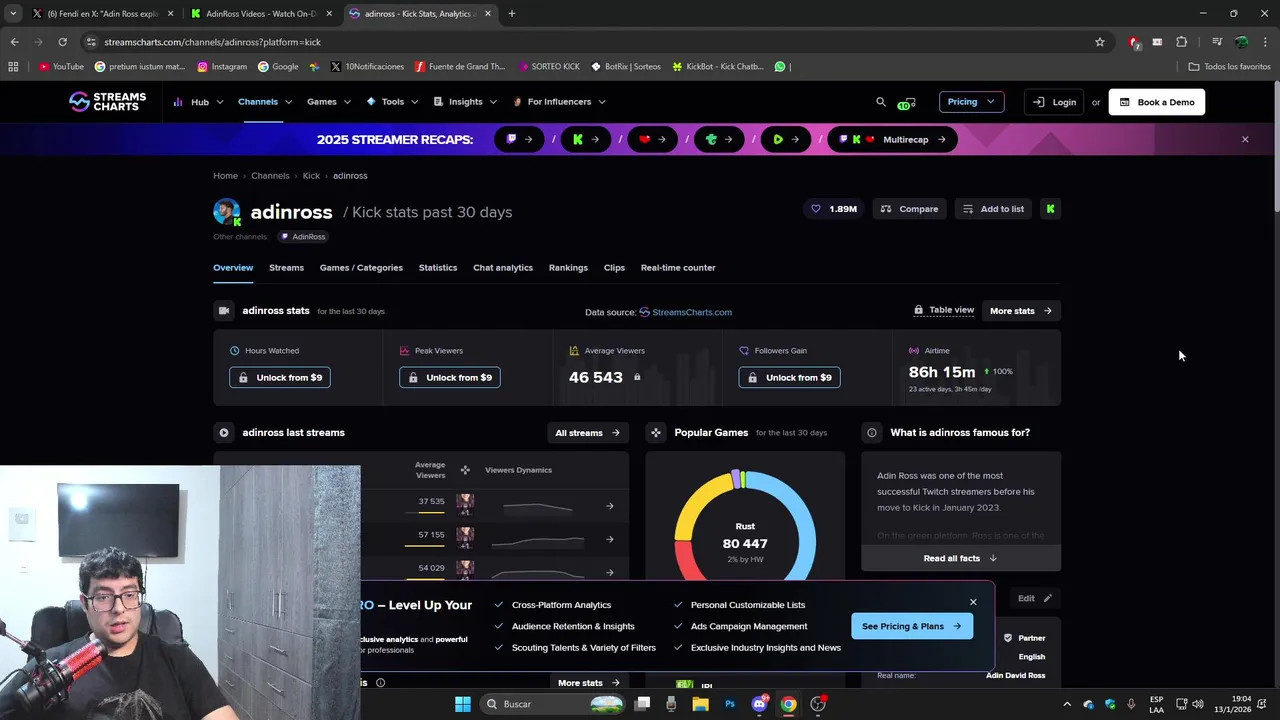This screenshot has height=720, width=1280.
Task: Open Chrome extensions puzzle icon
Action: pyautogui.click(x=1182, y=42)
